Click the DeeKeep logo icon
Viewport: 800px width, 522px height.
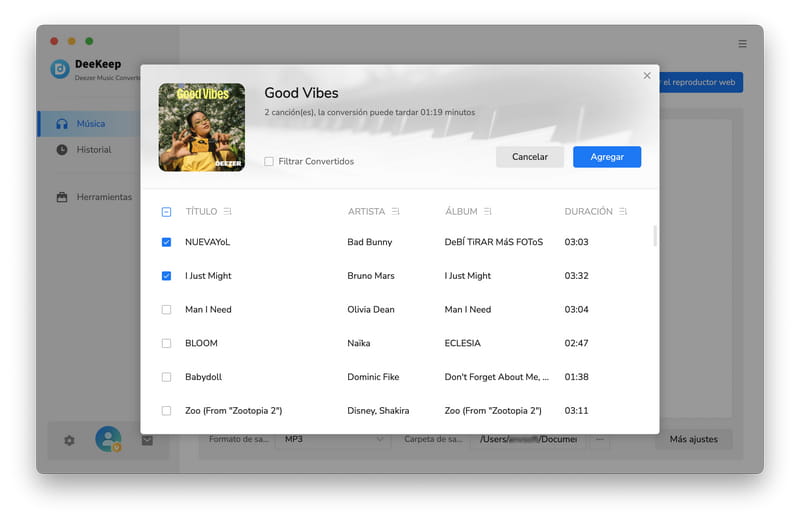coord(60,69)
